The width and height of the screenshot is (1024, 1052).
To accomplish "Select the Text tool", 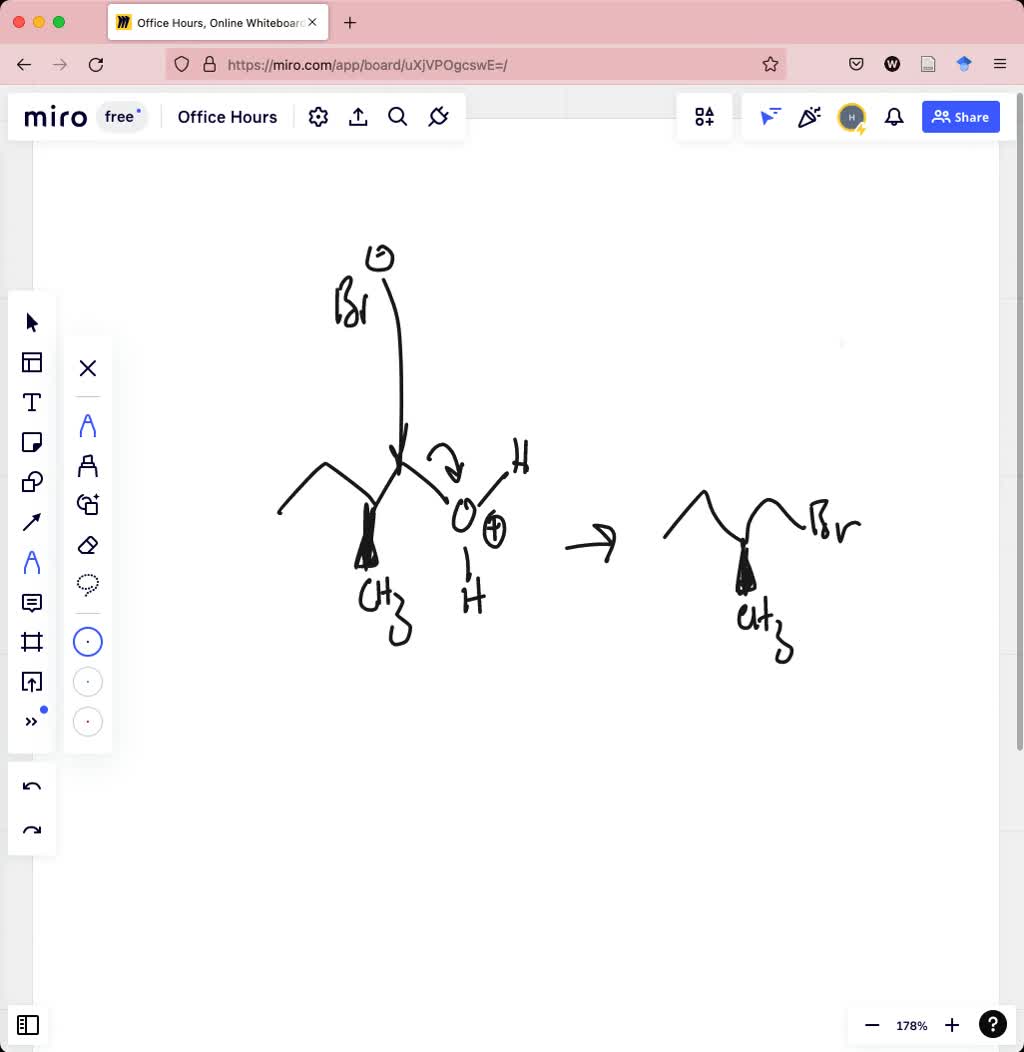I will pyautogui.click(x=32, y=402).
